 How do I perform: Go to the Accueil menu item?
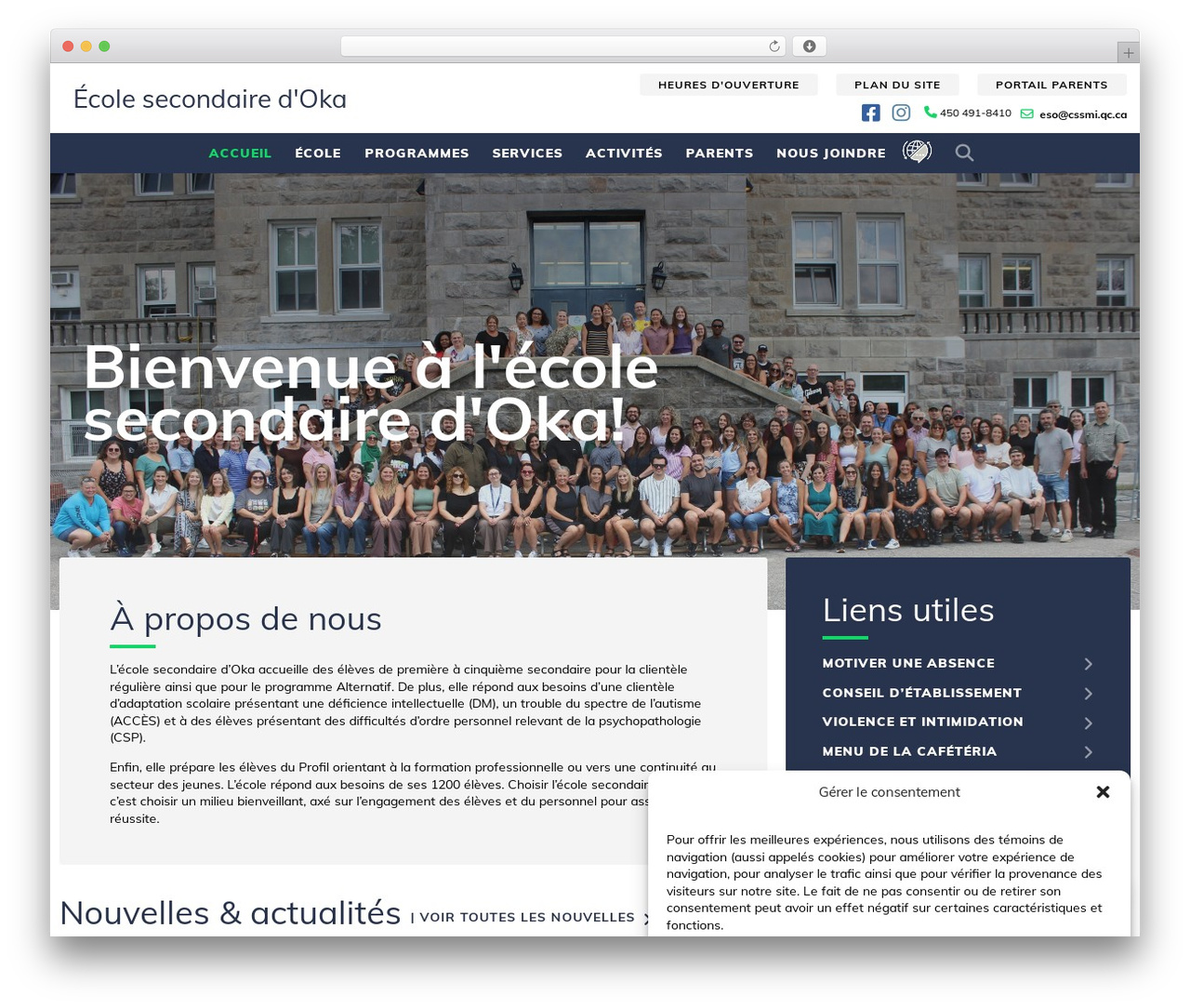click(x=240, y=153)
